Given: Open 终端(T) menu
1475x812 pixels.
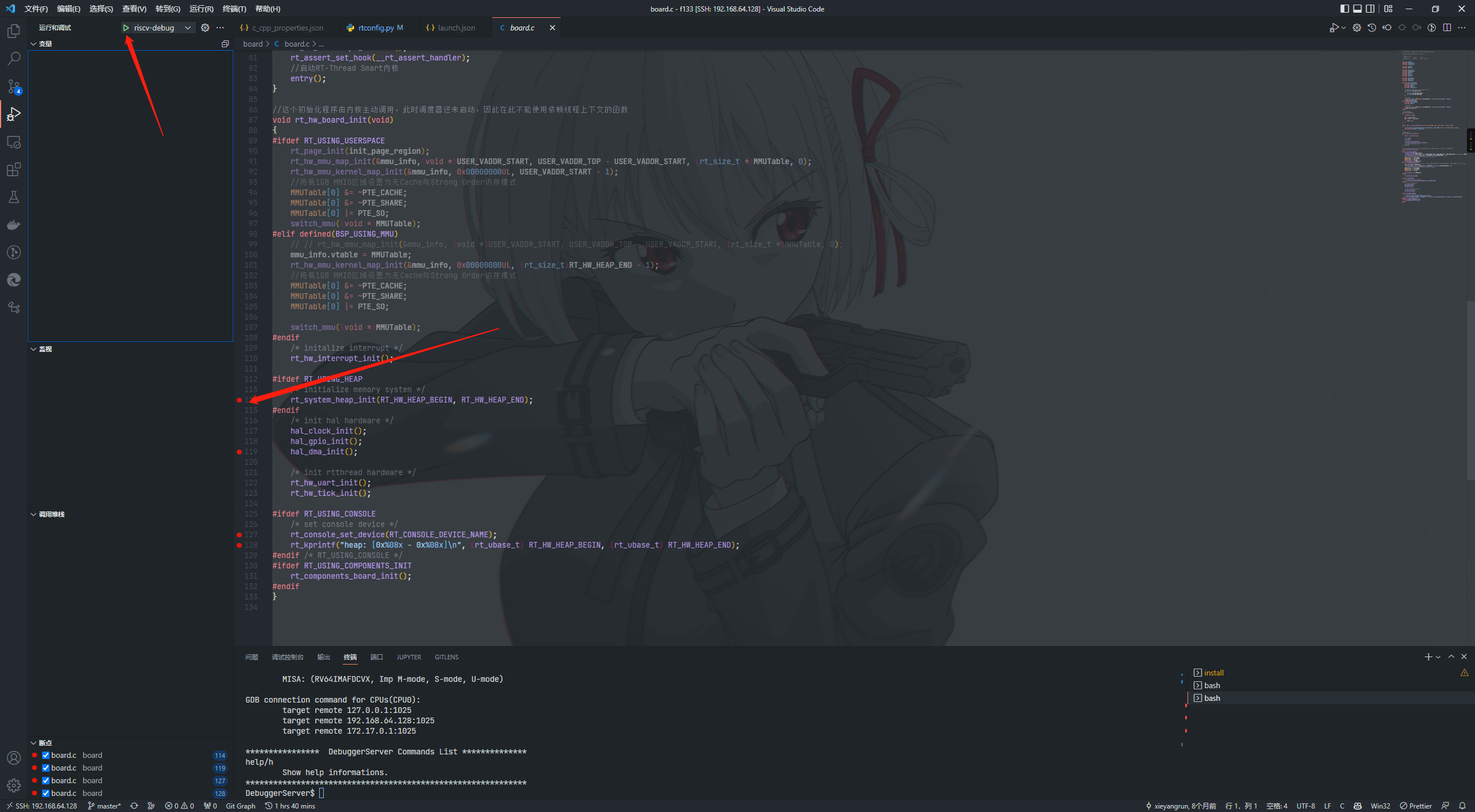Looking at the screenshot, I should click(234, 9).
